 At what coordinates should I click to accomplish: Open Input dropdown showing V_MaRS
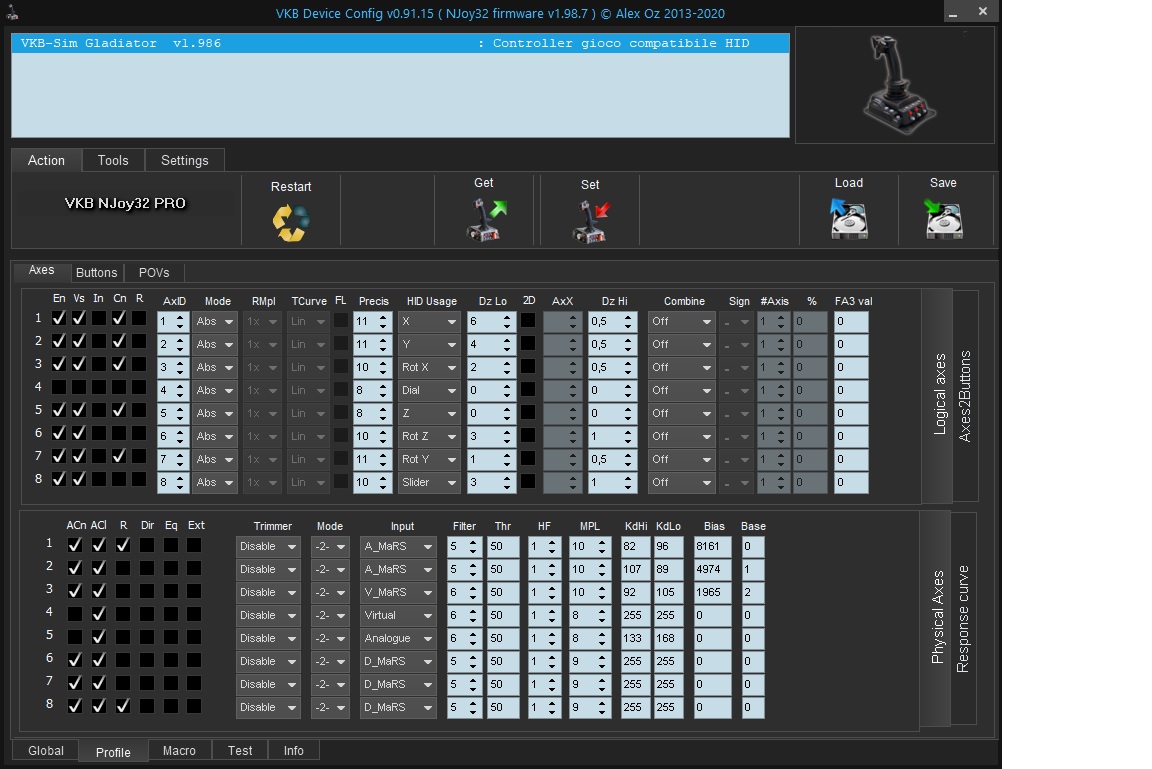click(398, 592)
